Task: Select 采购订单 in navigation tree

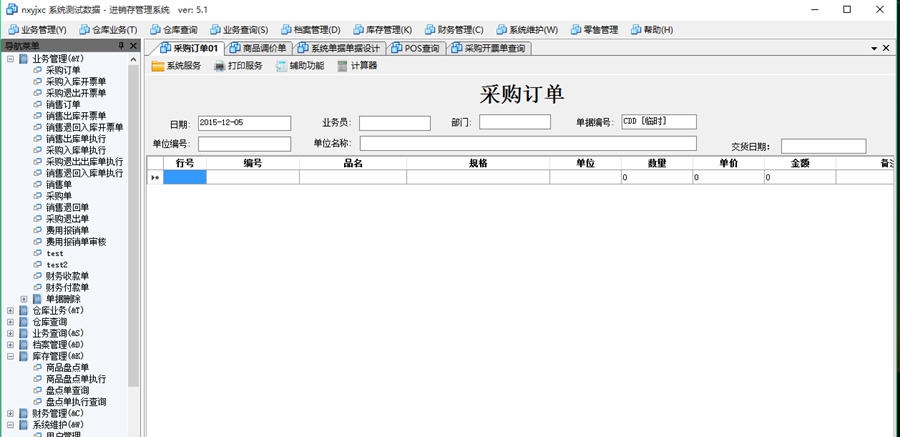Action: pos(63,70)
